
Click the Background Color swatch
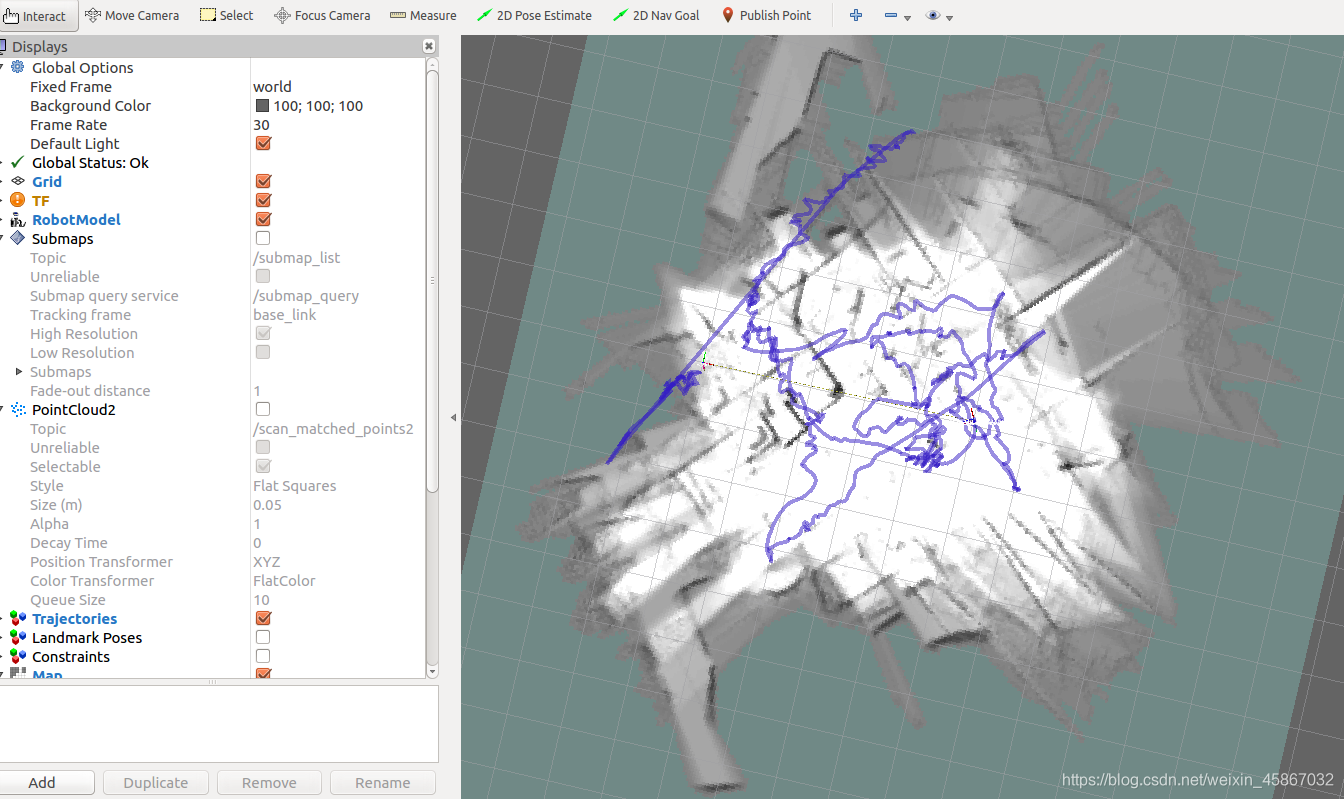pos(262,105)
